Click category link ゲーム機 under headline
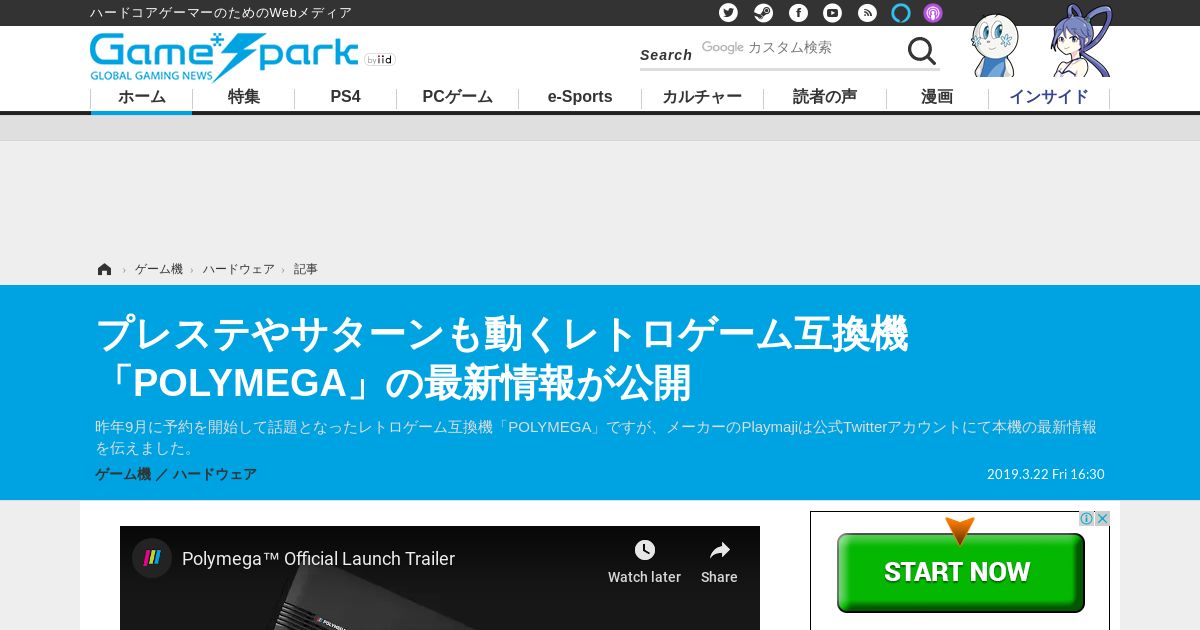 [123, 474]
